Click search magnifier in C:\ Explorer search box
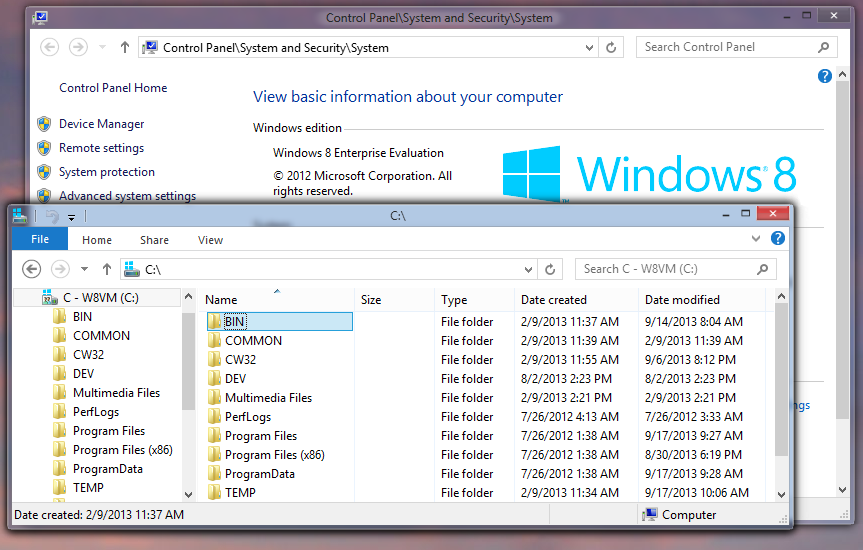This screenshot has height=550, width=863. coord(762,269)
